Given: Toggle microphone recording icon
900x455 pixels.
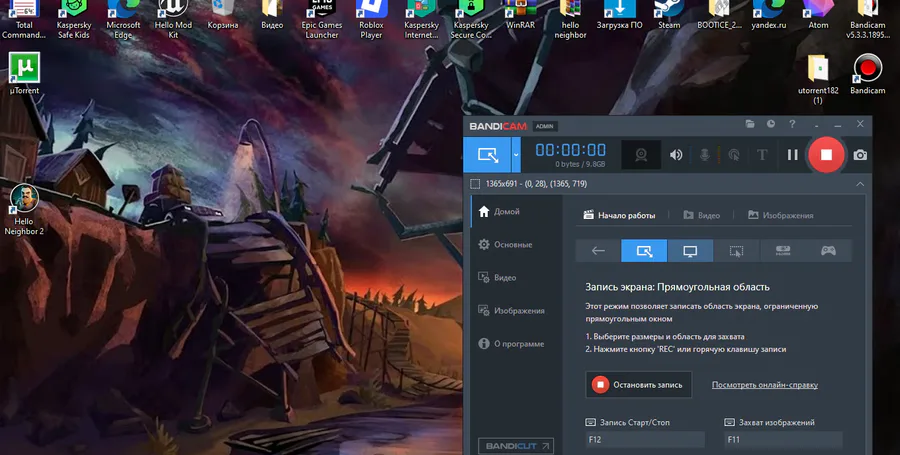Looking at the screenshot, I should point(704,155).
